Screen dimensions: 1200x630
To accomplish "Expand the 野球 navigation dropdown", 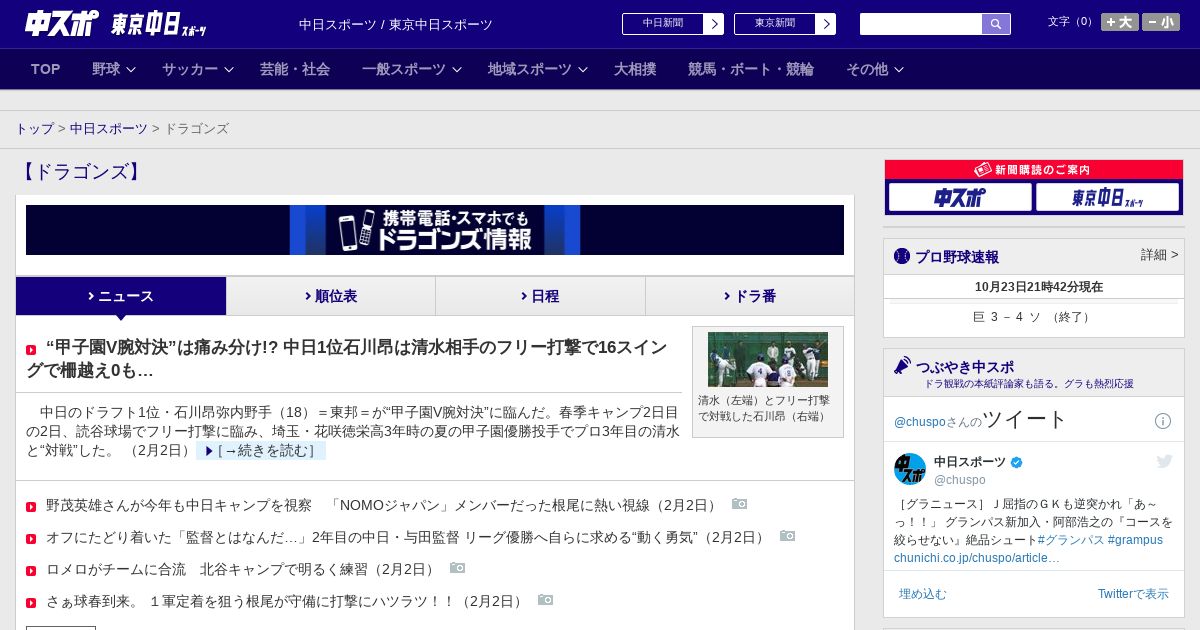I will click(114, 69).
